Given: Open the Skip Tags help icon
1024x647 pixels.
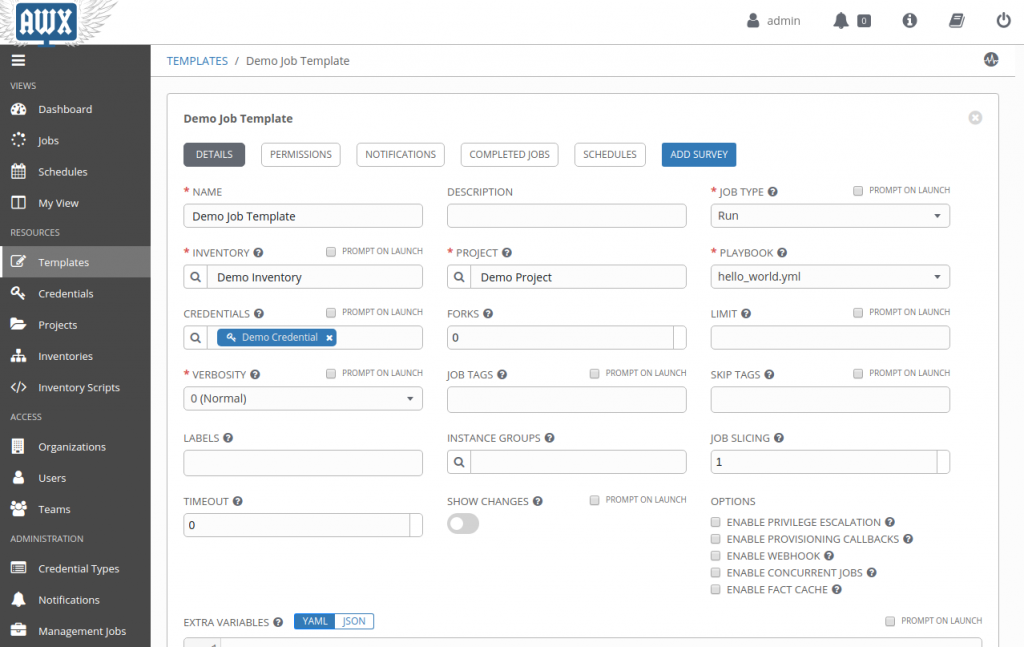Looking at the screenshot, I should coord(769,374).
